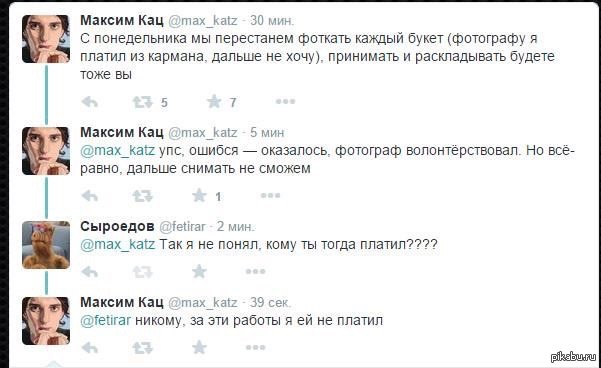Screen dimensions: 601x368
Task: Open the @fetirar mention in the last tweet
Action: (x=105, y=320)
